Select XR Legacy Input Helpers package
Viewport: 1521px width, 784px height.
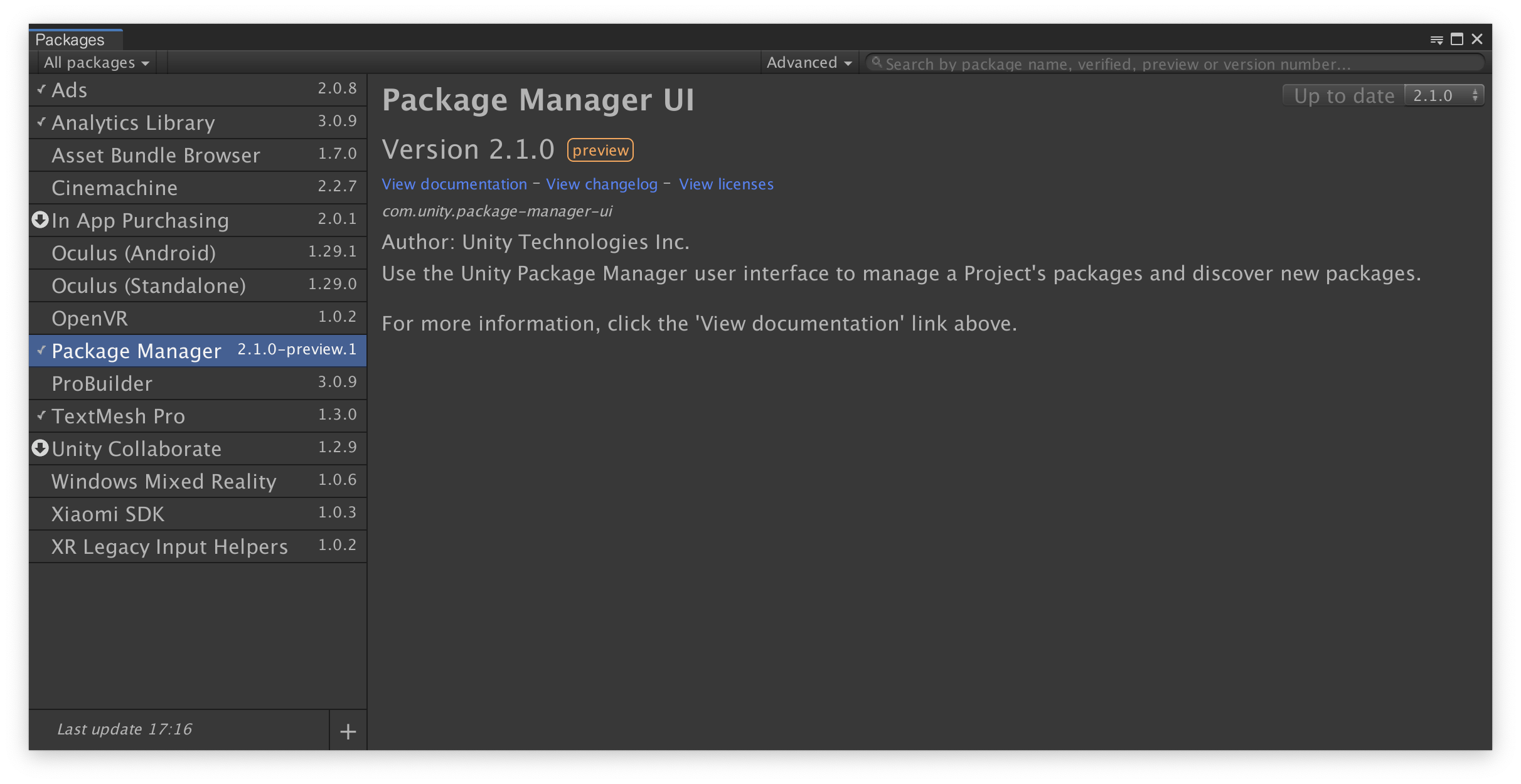pyautogui.click(x=198, y=546)
